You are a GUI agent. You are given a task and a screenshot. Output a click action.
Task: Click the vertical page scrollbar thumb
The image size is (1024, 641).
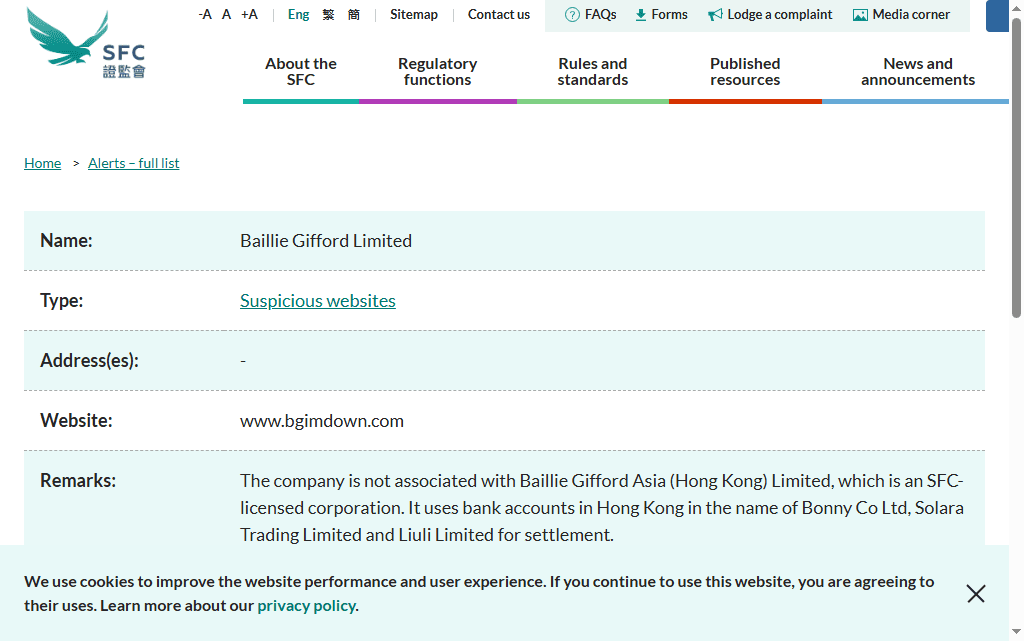(x=1016, y=168)
